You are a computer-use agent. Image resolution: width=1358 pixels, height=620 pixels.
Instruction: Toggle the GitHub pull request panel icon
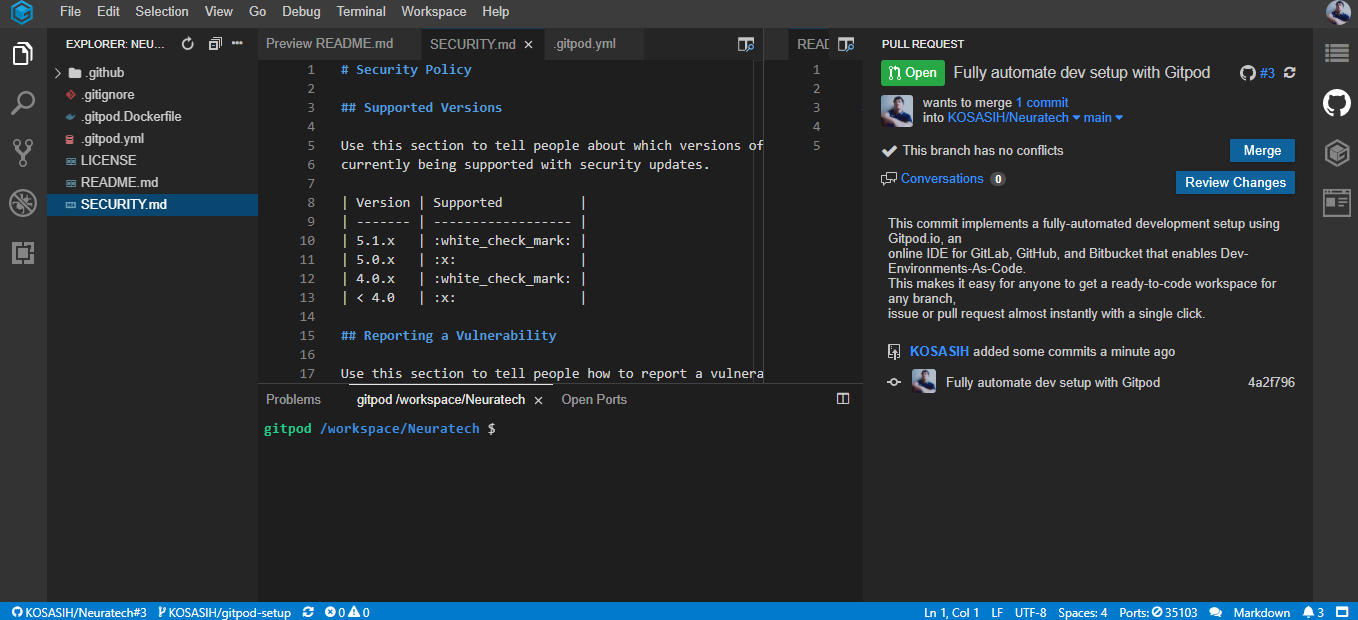[x=1337, y=103]
